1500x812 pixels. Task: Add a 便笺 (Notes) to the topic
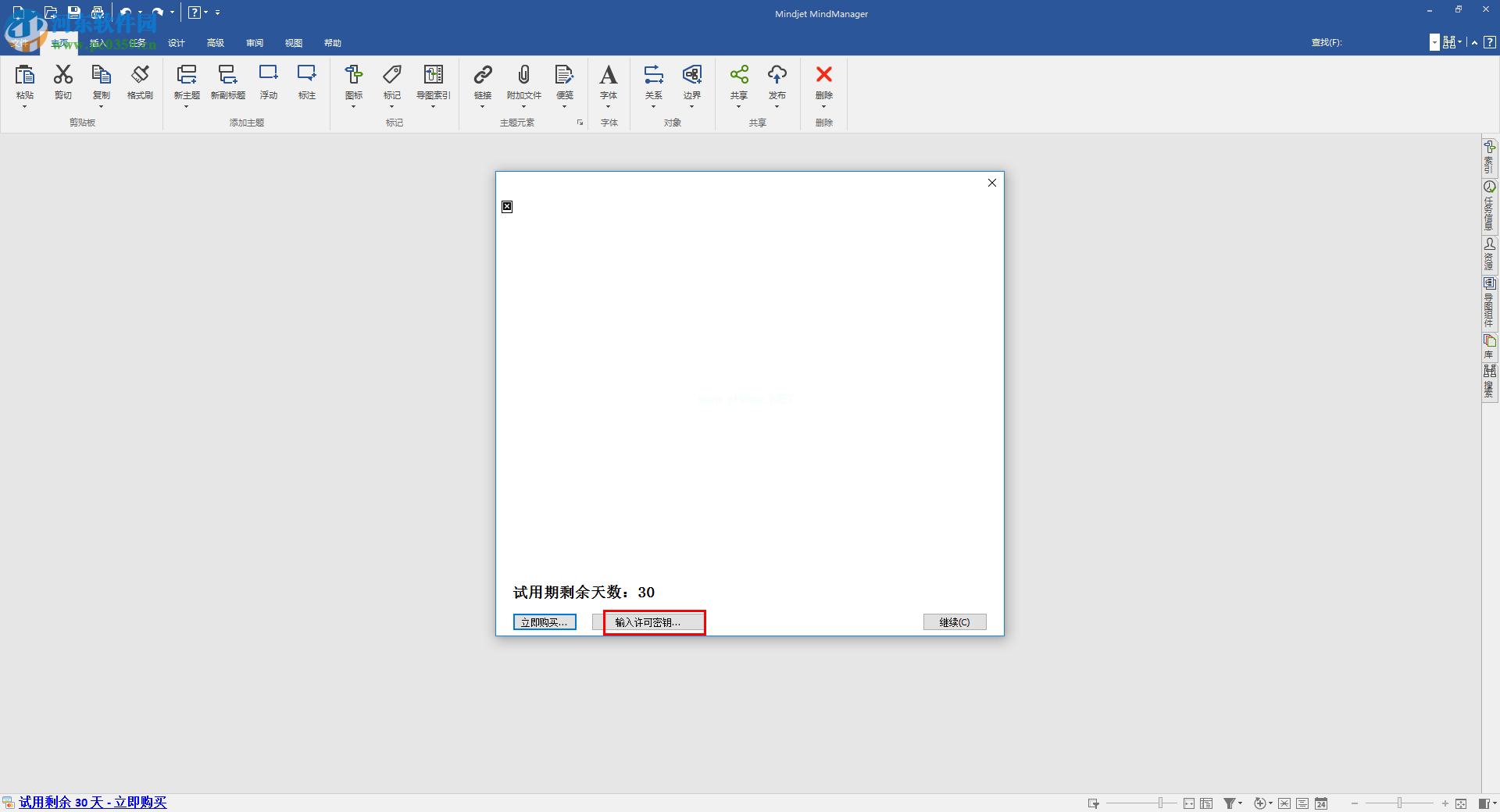[564, 74]
